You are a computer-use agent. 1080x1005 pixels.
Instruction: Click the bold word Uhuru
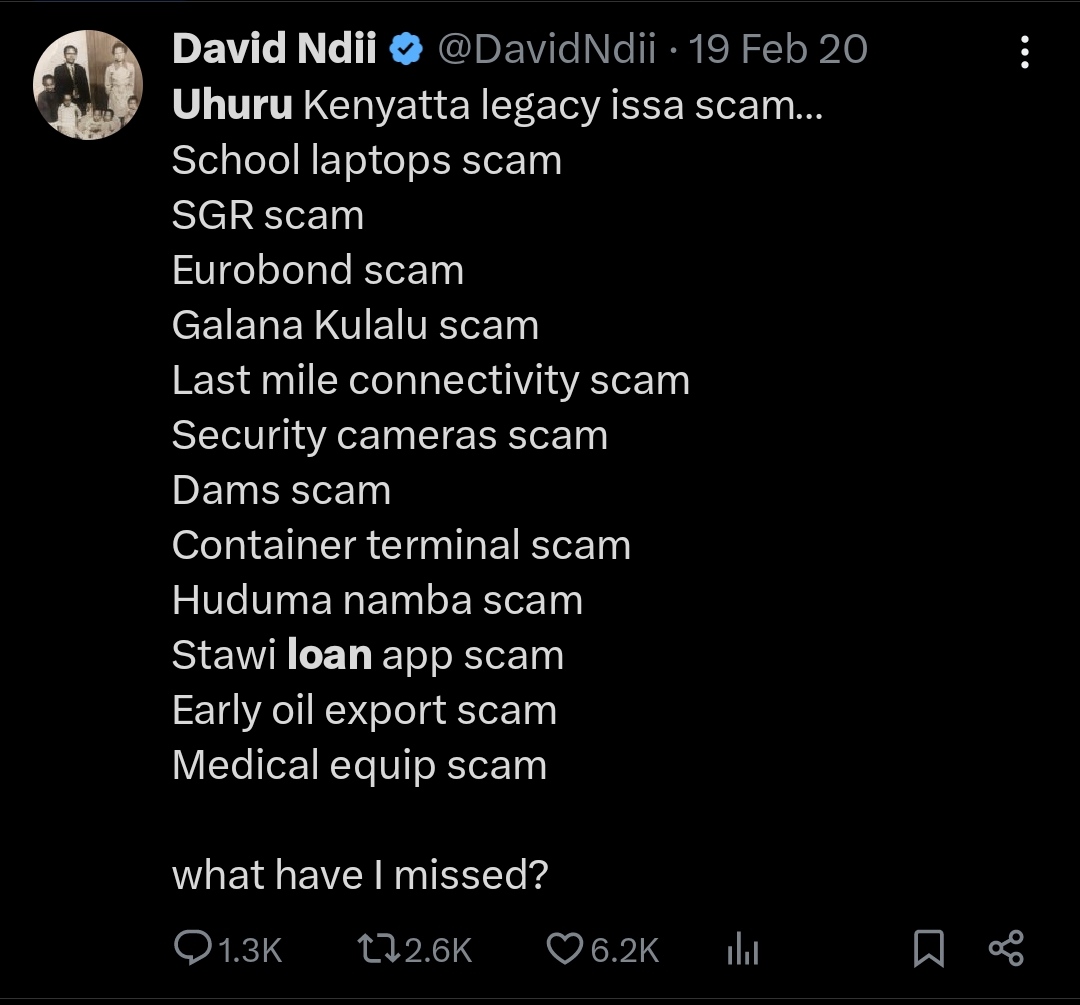coord(232,105)
